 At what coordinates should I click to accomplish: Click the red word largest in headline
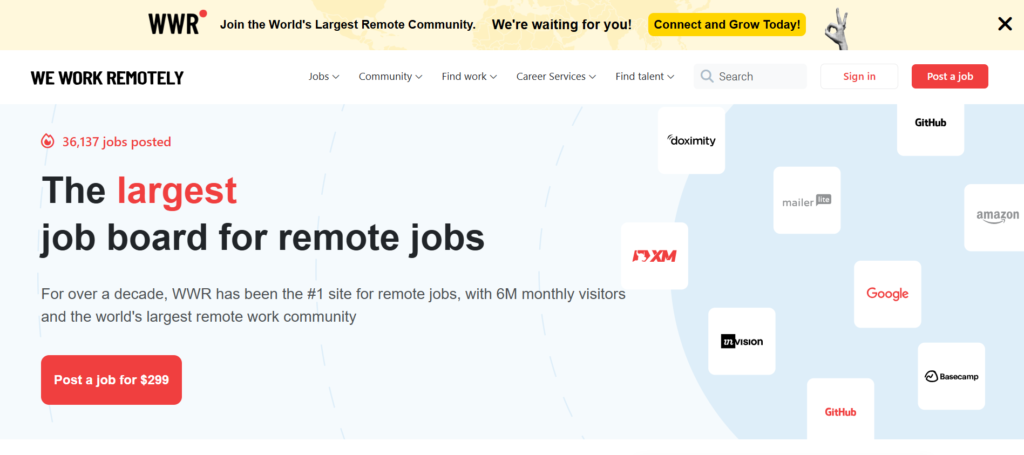[x=177, y=191]
